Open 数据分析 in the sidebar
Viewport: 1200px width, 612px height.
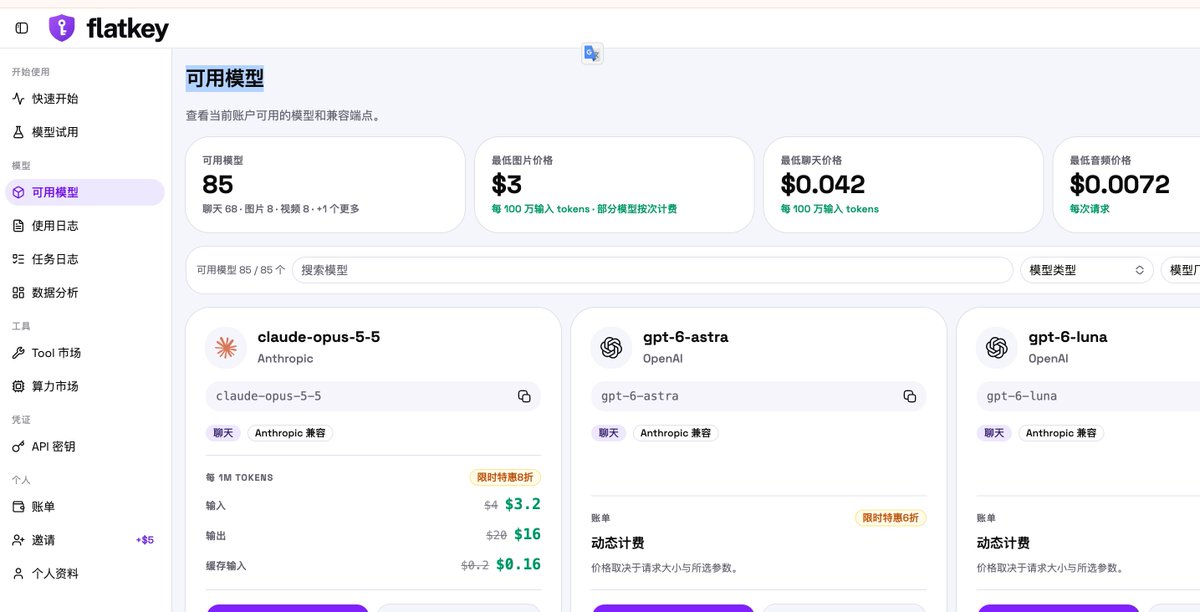pyautogui.click(x=85, y=293)
